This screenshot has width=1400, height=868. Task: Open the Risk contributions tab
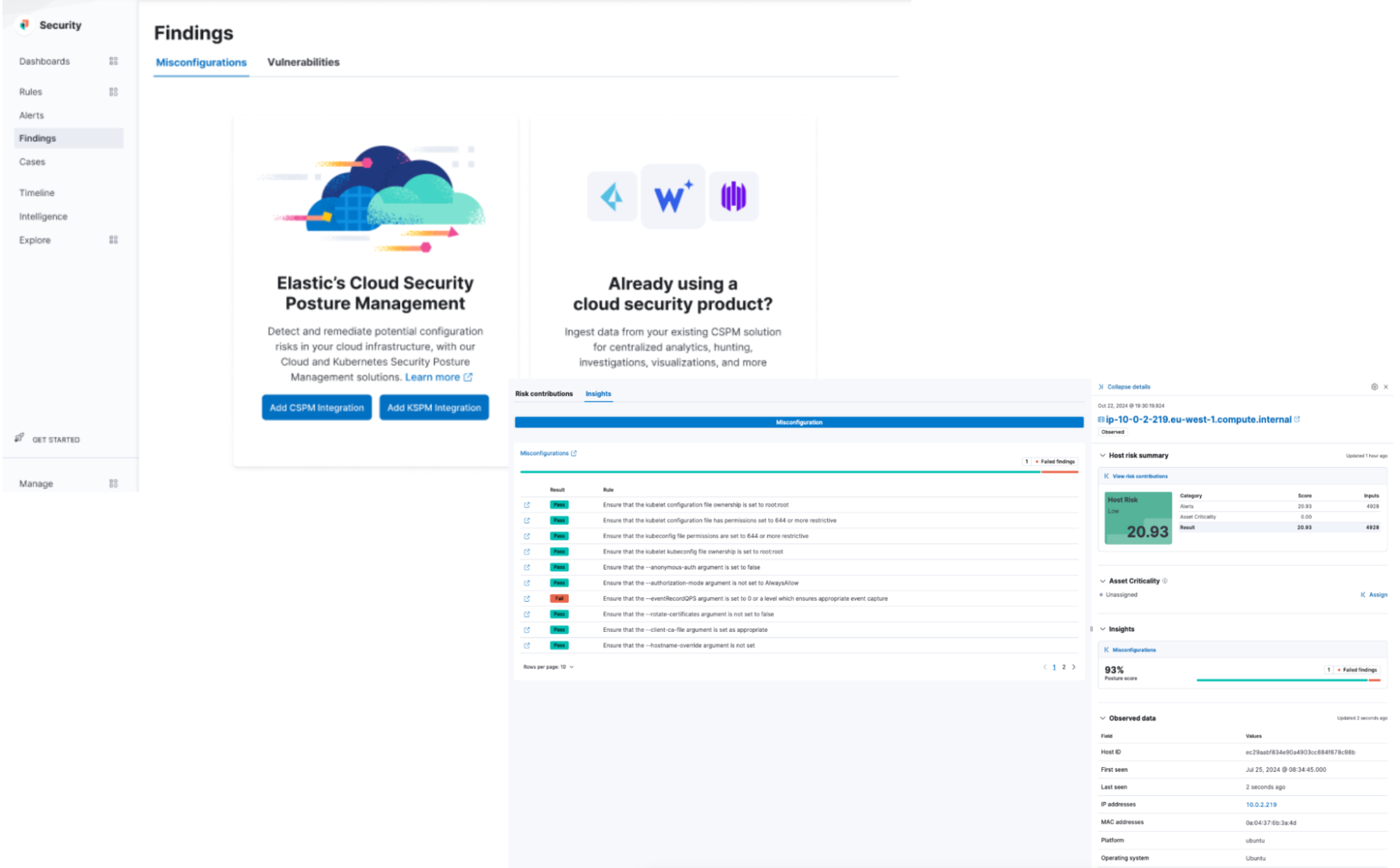click(x=543, y=394)
